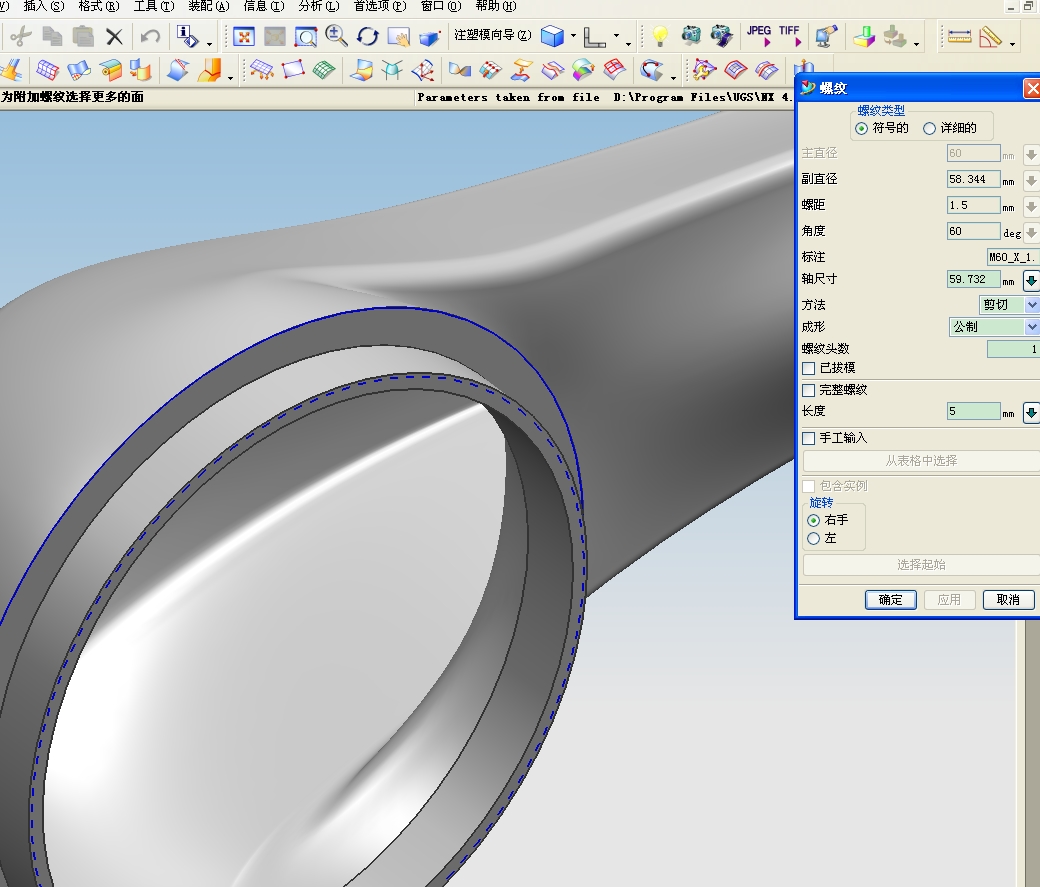Screen dimensions: 1040x887
Task: Click the Delete X icon
Action: point(114,36)
